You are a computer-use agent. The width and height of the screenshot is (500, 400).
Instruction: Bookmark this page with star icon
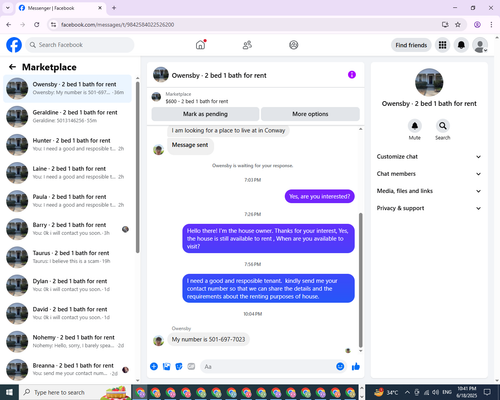458,24
